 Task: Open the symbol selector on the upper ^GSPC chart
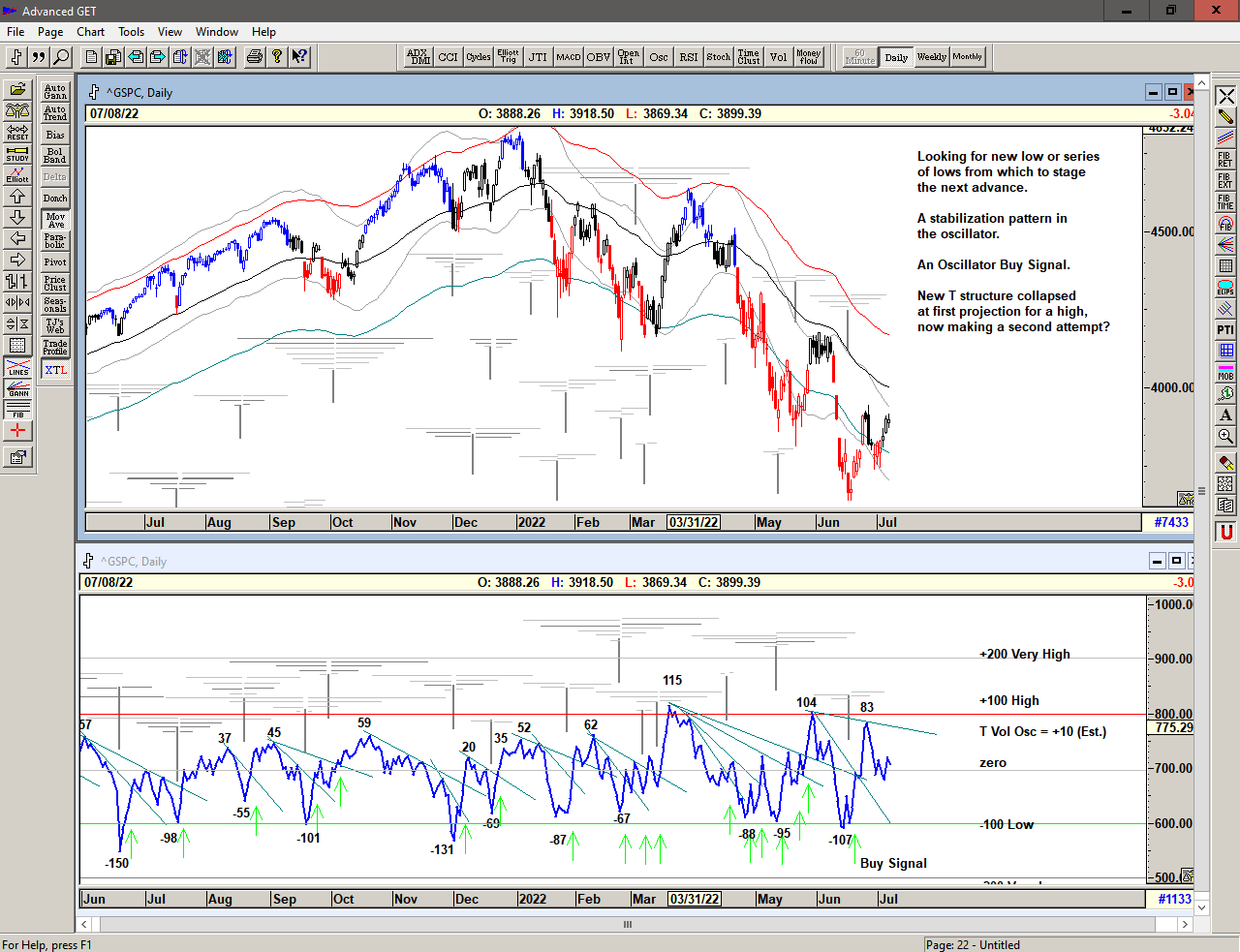94,92
